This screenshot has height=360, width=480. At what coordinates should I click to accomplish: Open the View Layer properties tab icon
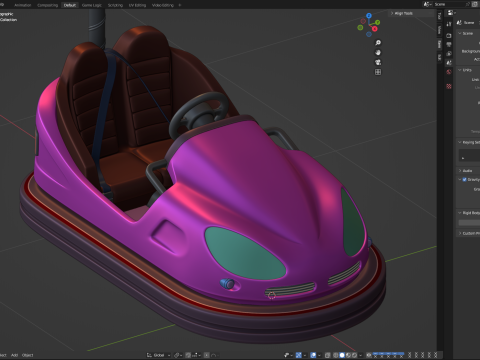coord(449,54)
